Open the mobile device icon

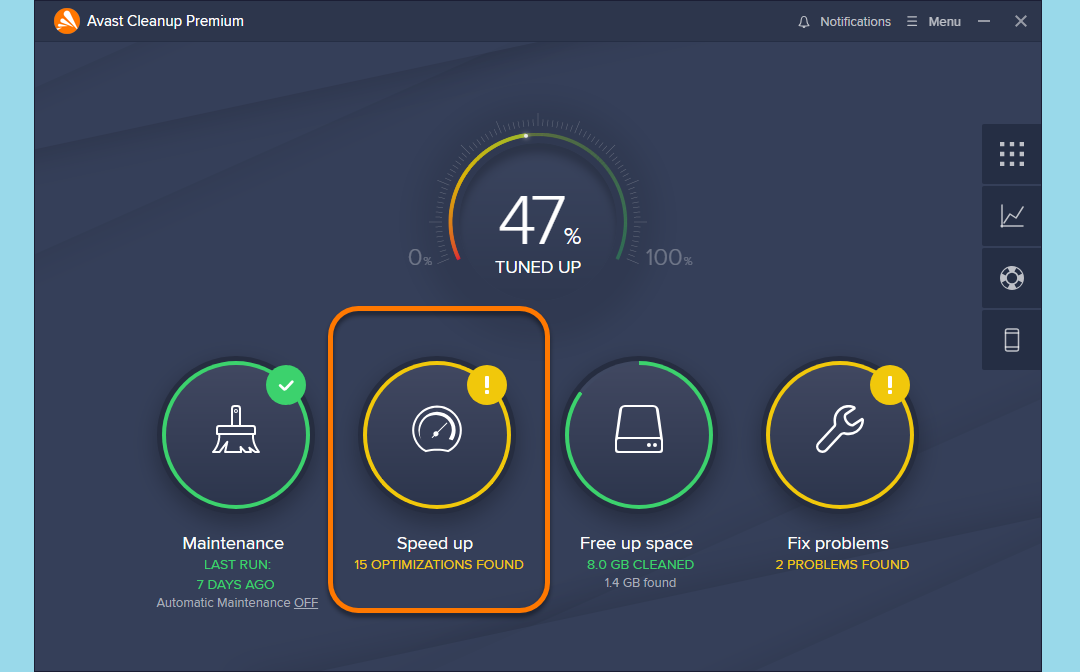click(x=1011, y=340)
